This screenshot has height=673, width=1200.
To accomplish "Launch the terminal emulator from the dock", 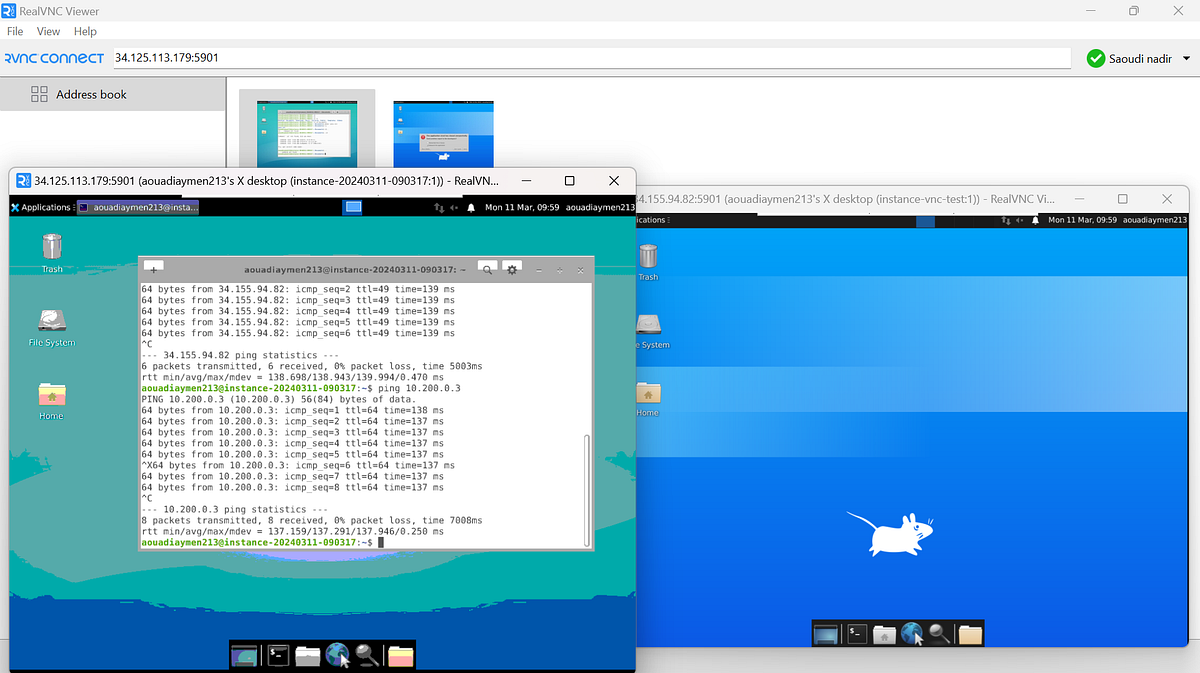I will click(x=278, y=655).
